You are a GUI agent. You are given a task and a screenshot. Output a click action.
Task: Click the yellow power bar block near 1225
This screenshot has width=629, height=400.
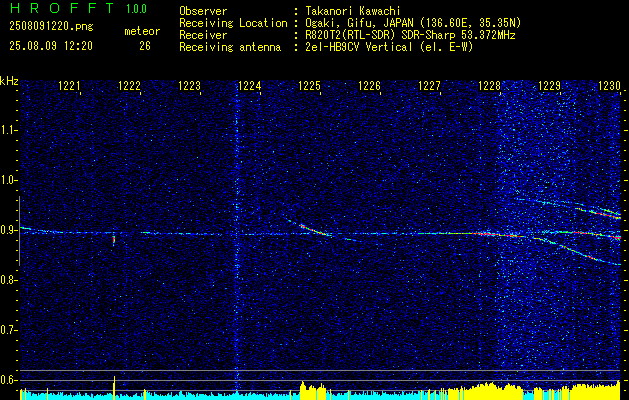pos(313,391)
